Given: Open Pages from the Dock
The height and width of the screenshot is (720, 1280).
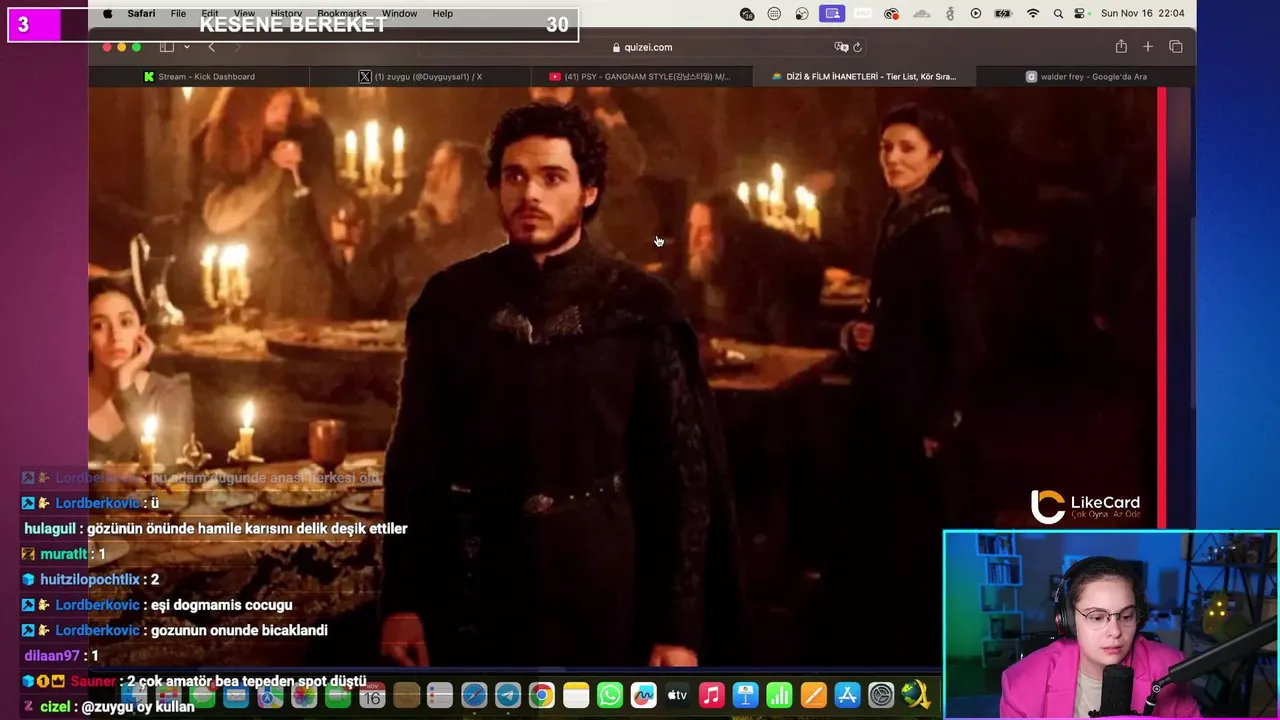Looking at the screenshot, I should (813, 695).
